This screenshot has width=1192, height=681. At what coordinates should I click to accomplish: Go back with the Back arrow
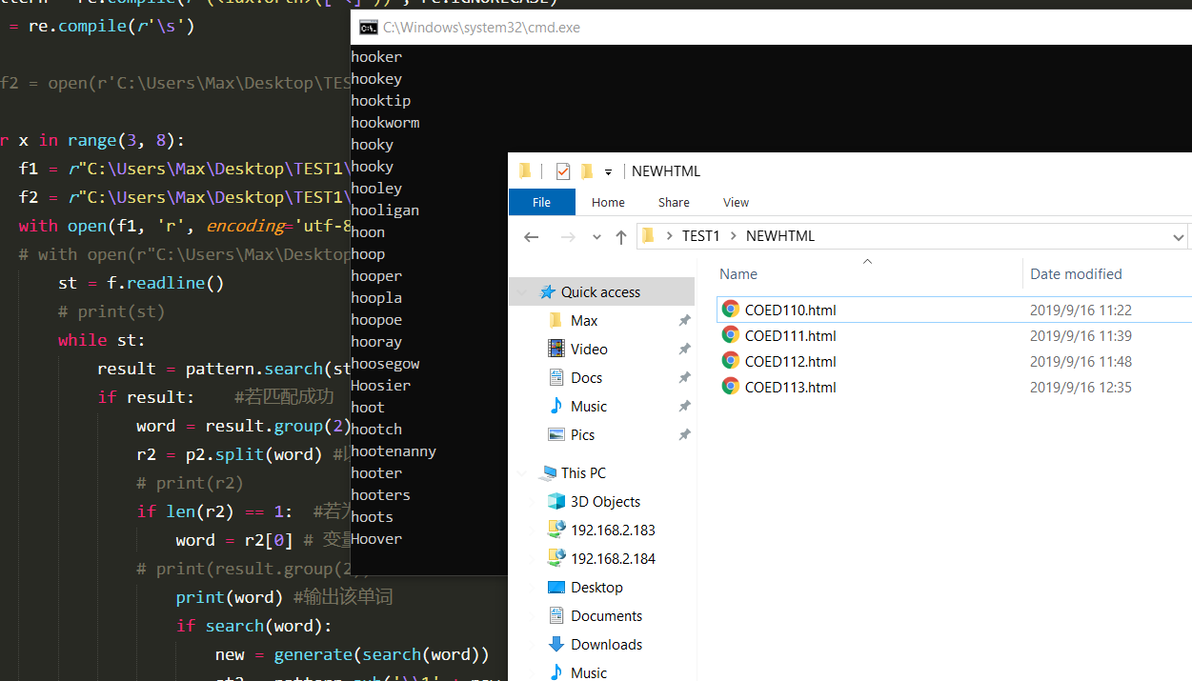[x=531, y=237]
